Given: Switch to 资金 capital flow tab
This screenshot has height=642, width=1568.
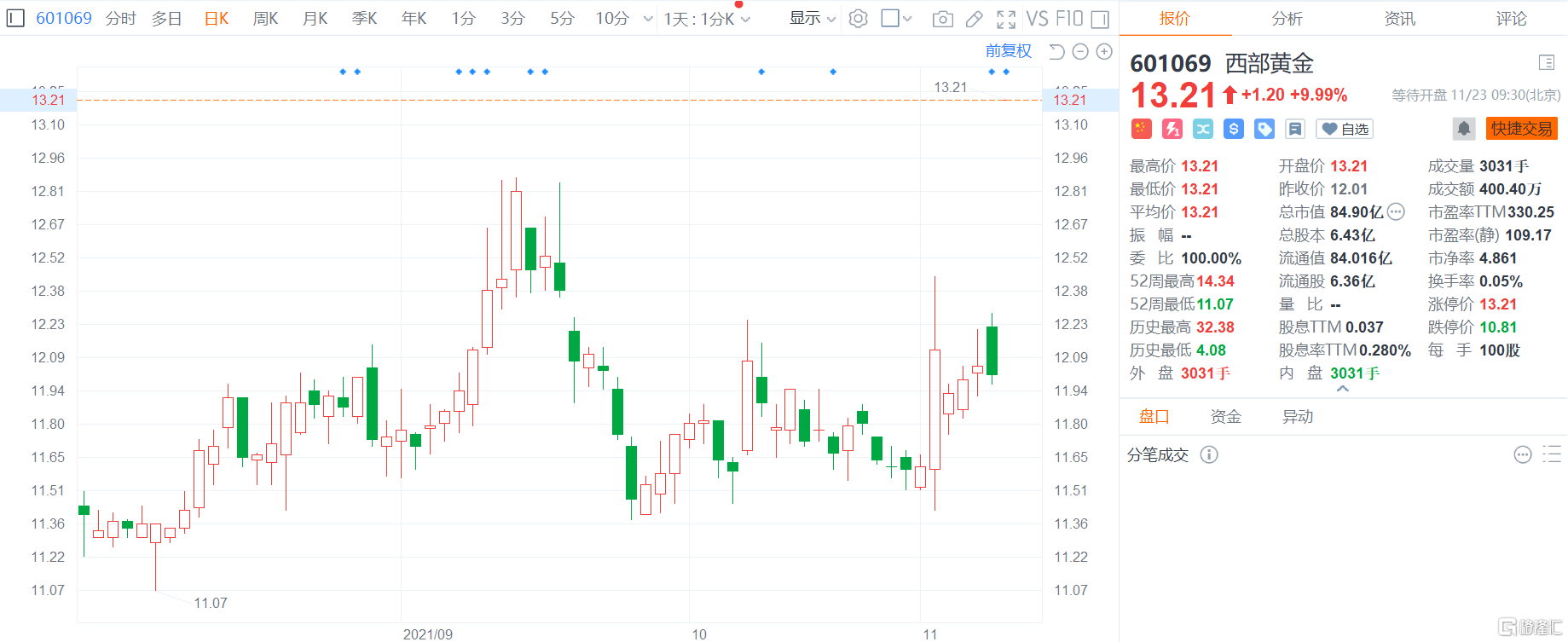Looking at the screenshot, I should coord(1226,416).
